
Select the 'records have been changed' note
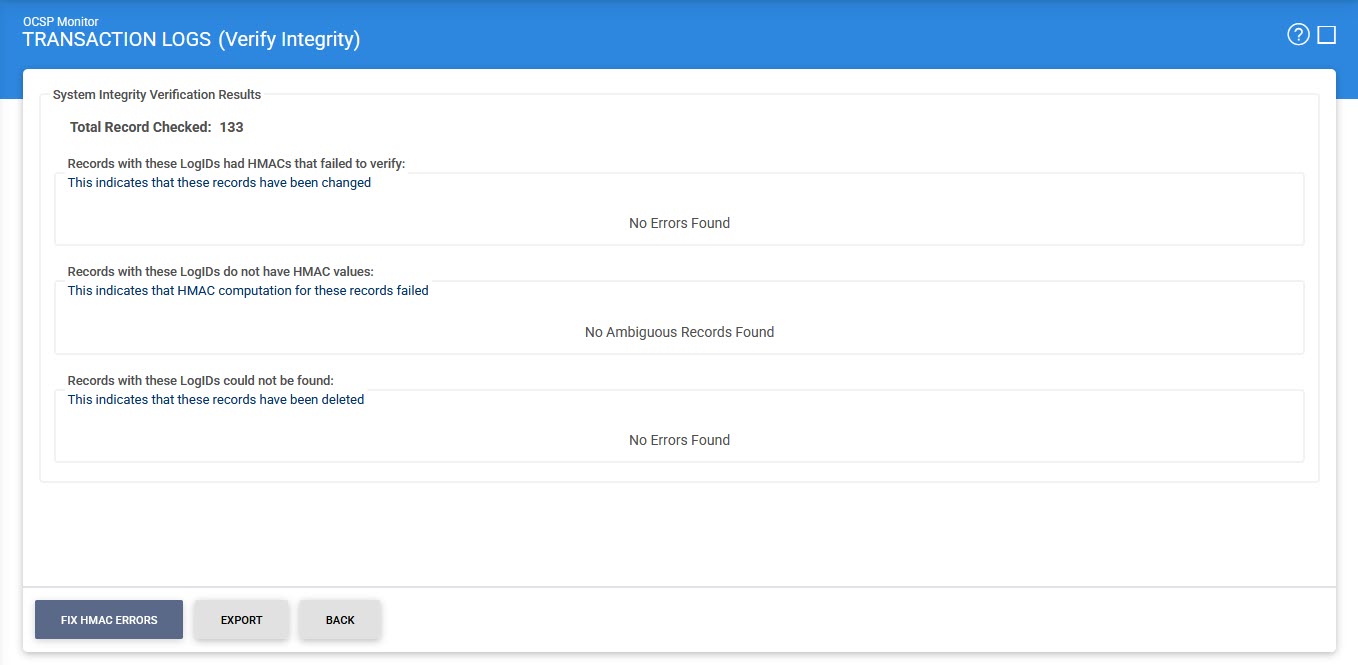coord(219,183)
